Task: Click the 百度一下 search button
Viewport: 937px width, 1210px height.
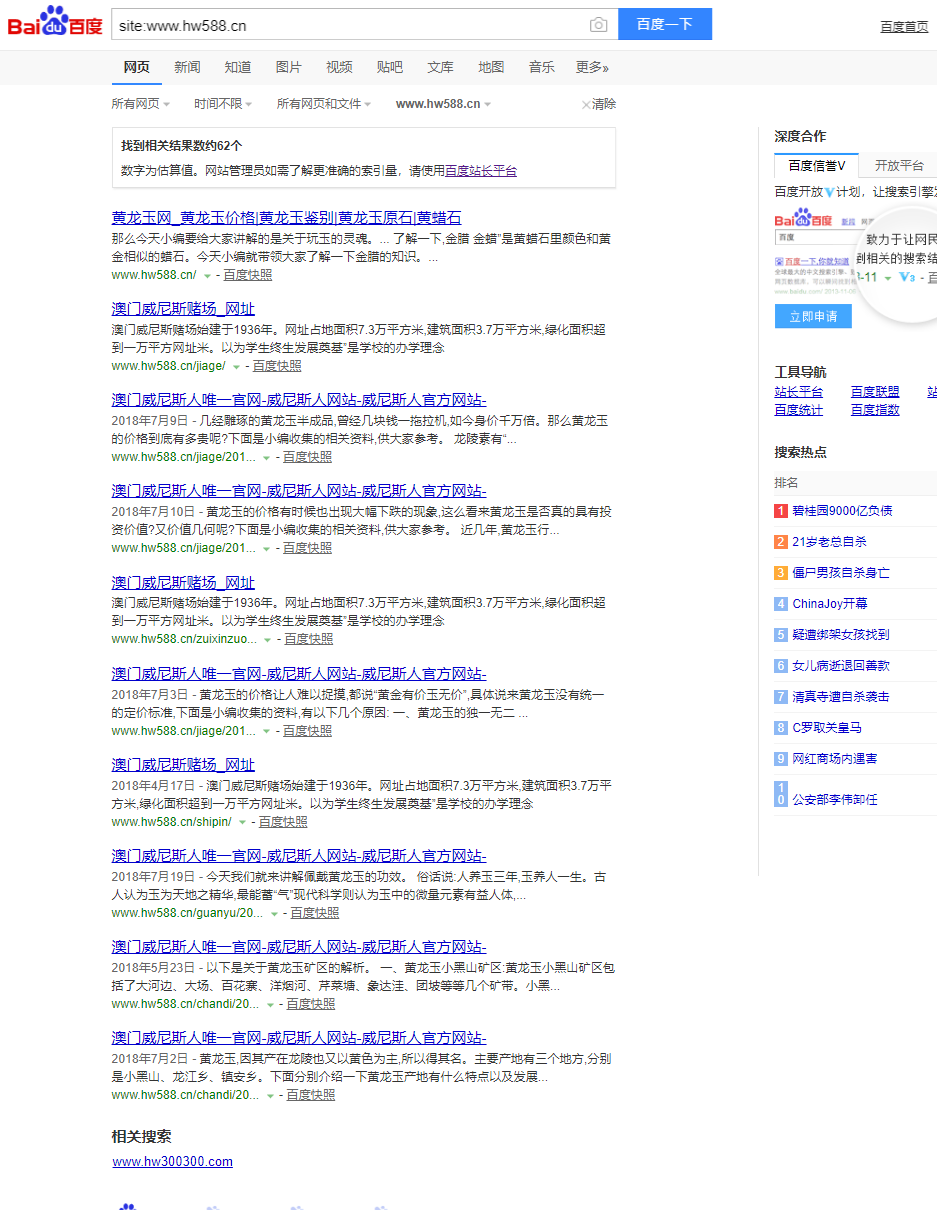Action: (x=665, y=24)
